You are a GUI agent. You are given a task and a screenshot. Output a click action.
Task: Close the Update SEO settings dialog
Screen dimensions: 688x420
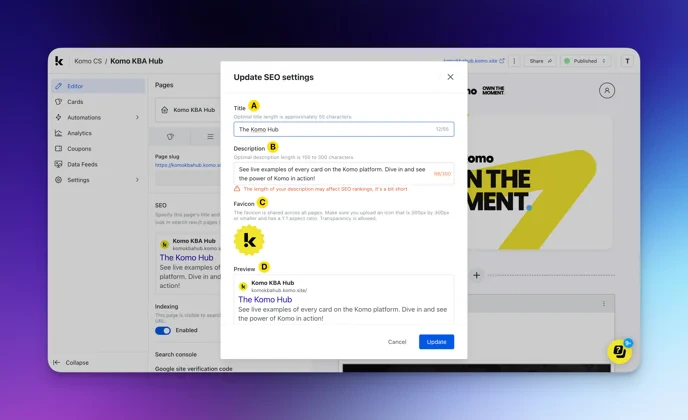[x=450, y=77]
